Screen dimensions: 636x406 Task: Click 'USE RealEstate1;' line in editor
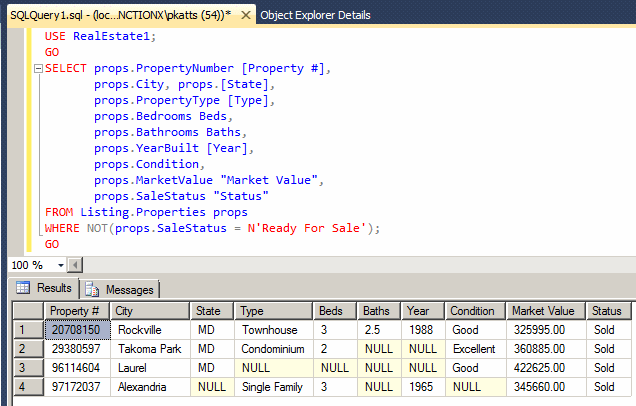100,36
